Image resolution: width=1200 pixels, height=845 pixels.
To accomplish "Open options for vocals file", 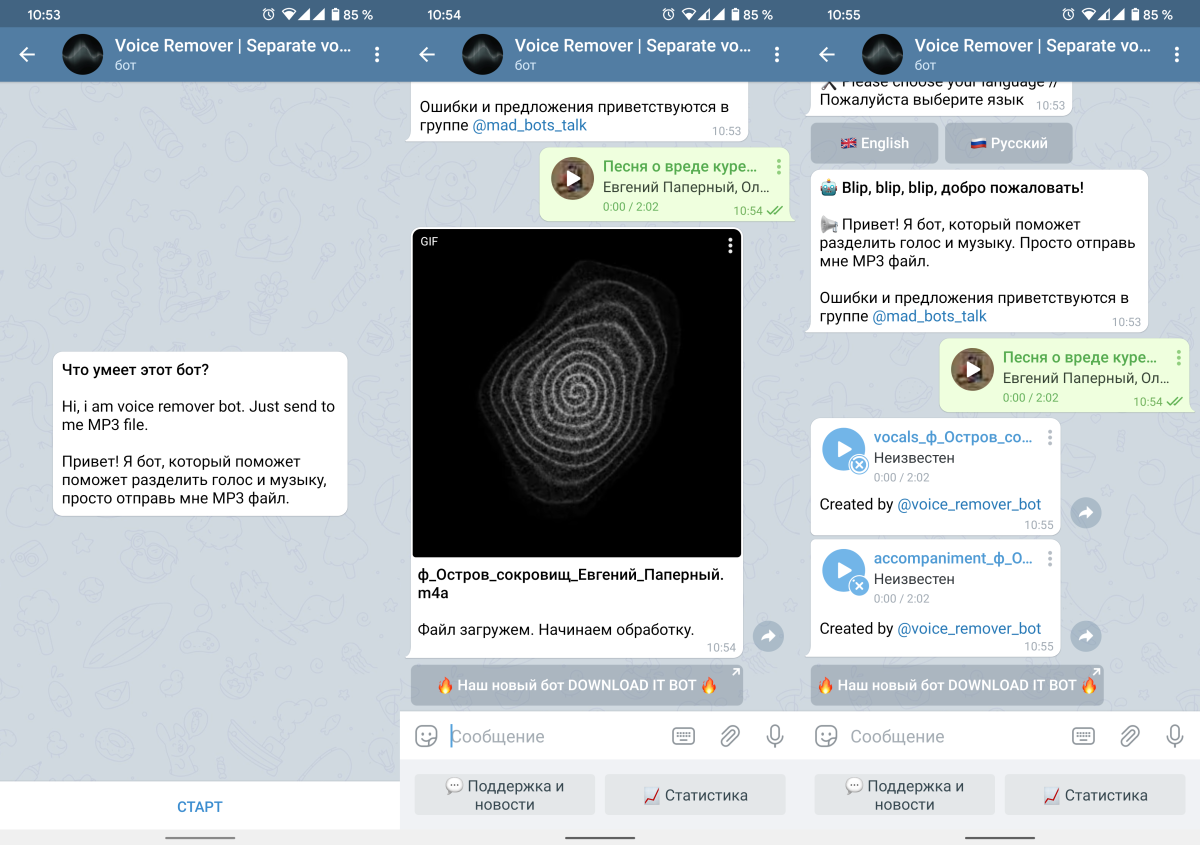I will 1050,438.
